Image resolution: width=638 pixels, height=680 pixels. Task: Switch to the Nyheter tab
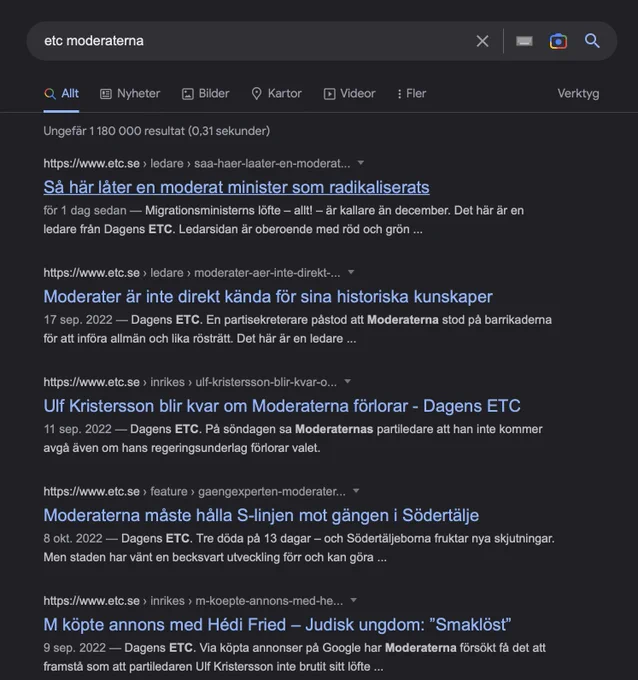[x=130, y=94]
